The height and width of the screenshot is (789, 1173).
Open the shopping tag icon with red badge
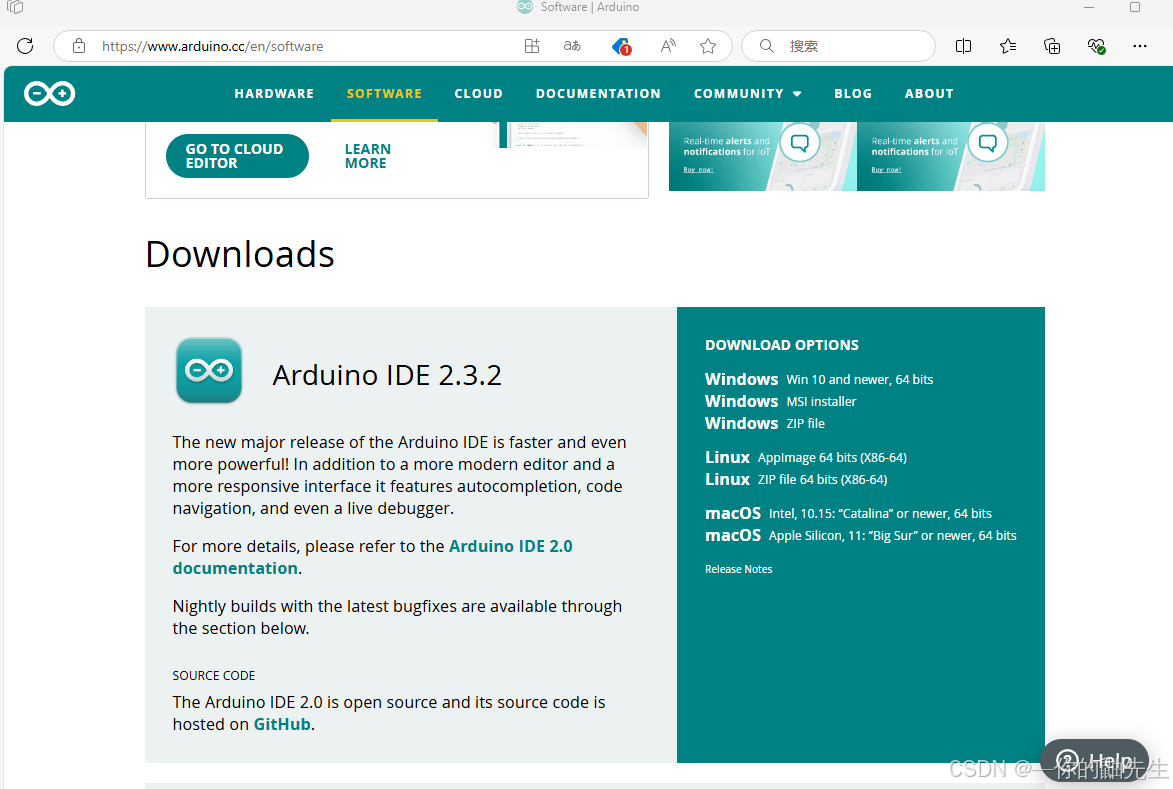click(621, 47)
